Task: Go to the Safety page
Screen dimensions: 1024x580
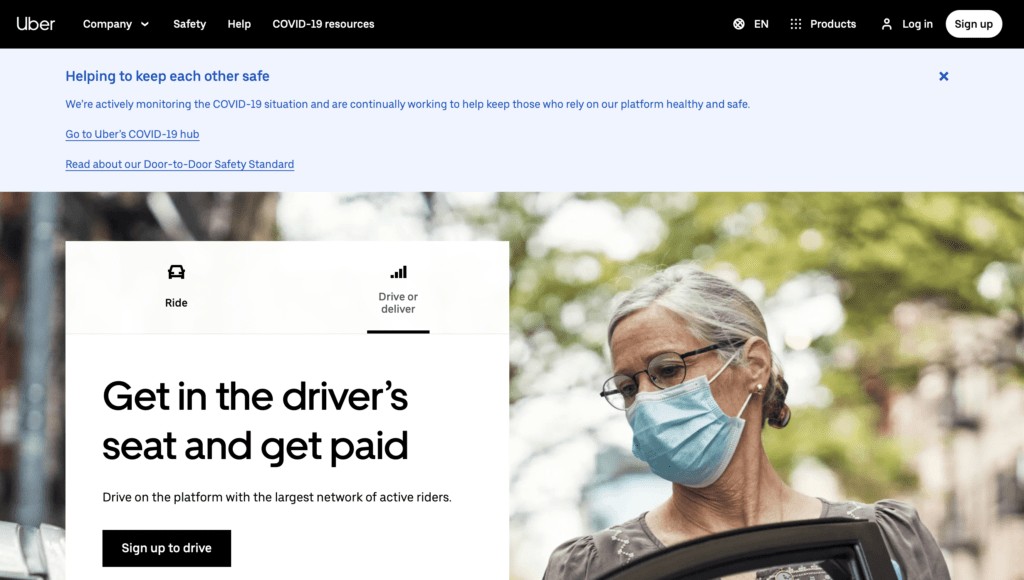Action: 189,24
